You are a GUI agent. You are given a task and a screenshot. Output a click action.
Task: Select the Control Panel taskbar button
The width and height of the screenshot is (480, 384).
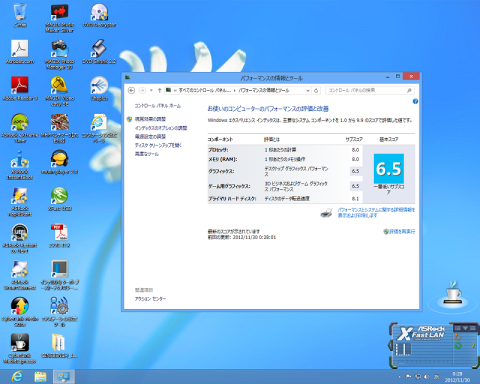coord(63,377)
